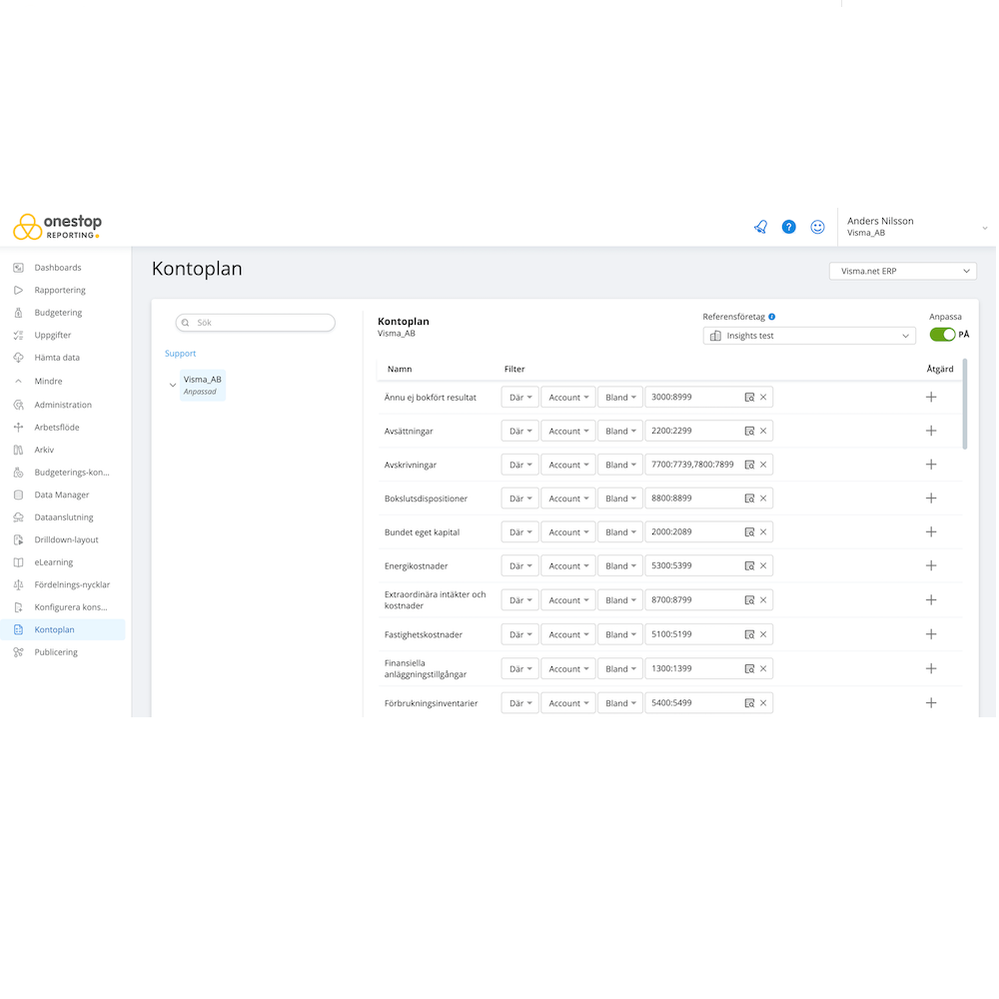Open Account dropdown in Bundet eget kapital row
The image size is (999, 999).
click(568, 532)
